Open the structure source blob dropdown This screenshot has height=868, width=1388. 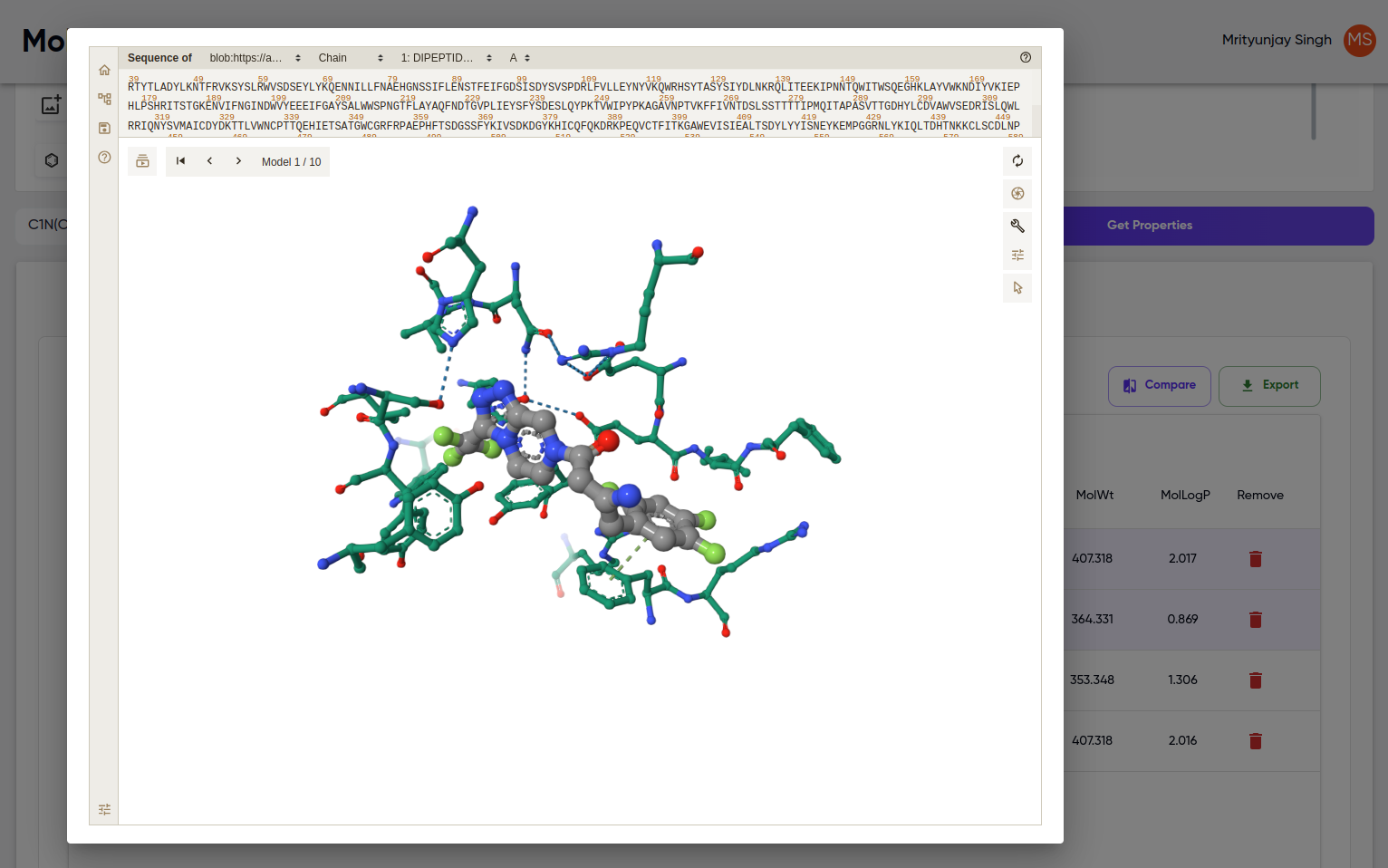pyautogui.click(x=255, y=58)
